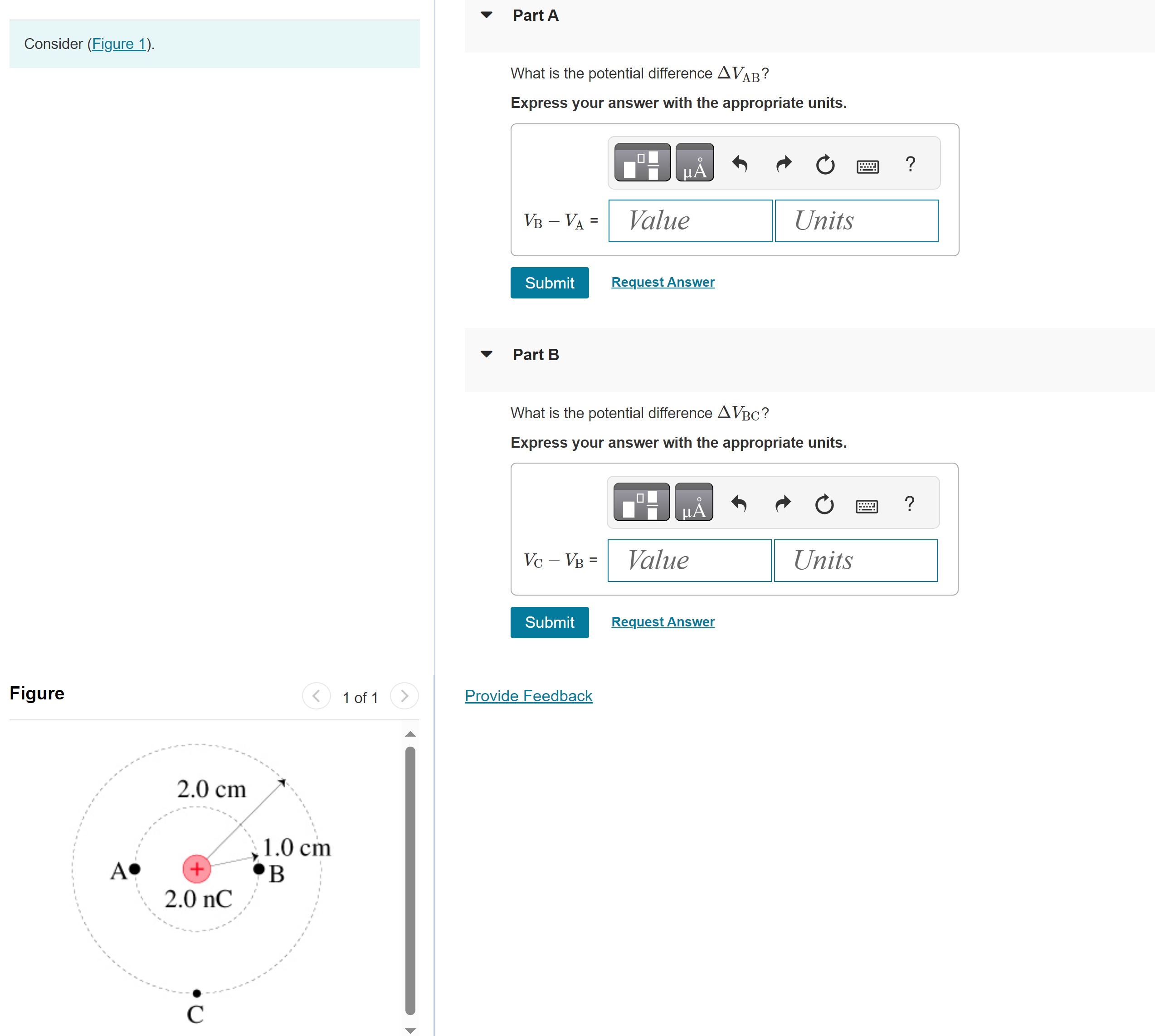Viewport: 1155px width, 1036px height.
Task: Click the reset icon in Part B answer box
Action: [824, 504]
